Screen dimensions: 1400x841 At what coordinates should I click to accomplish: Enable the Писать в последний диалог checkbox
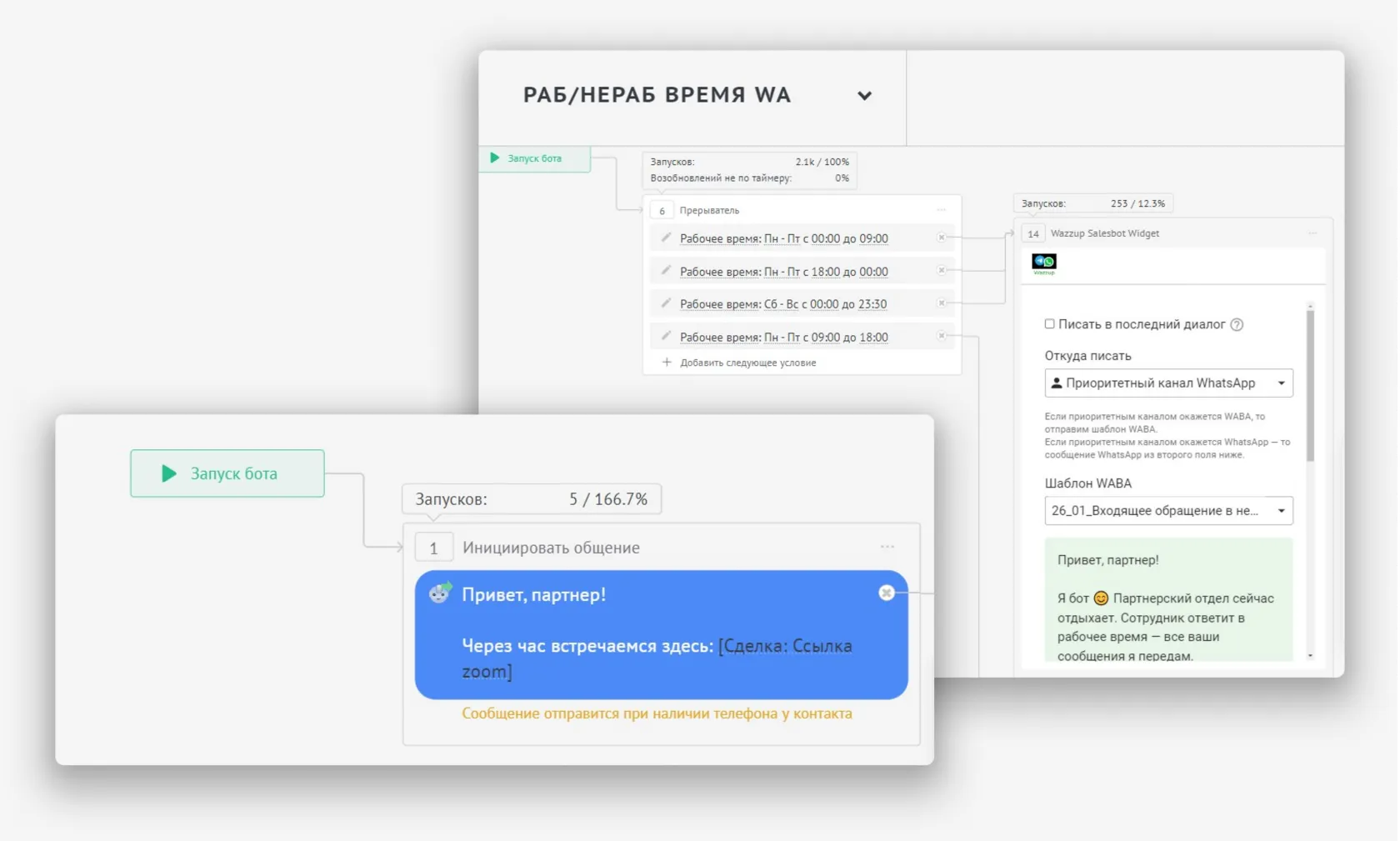pyautogui.click(x=1048, y=323)
